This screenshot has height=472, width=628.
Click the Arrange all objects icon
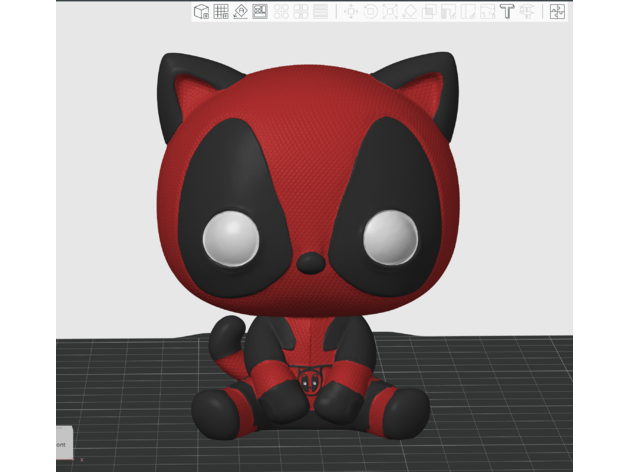260,12
